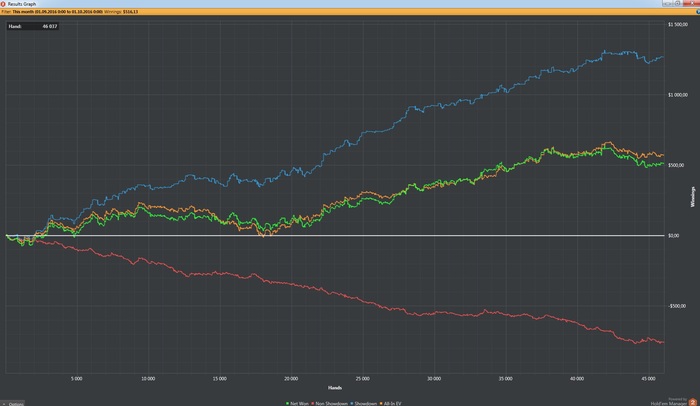
Task: Click the 25 000 hands axis label
Action: click(x=362, y=379)
